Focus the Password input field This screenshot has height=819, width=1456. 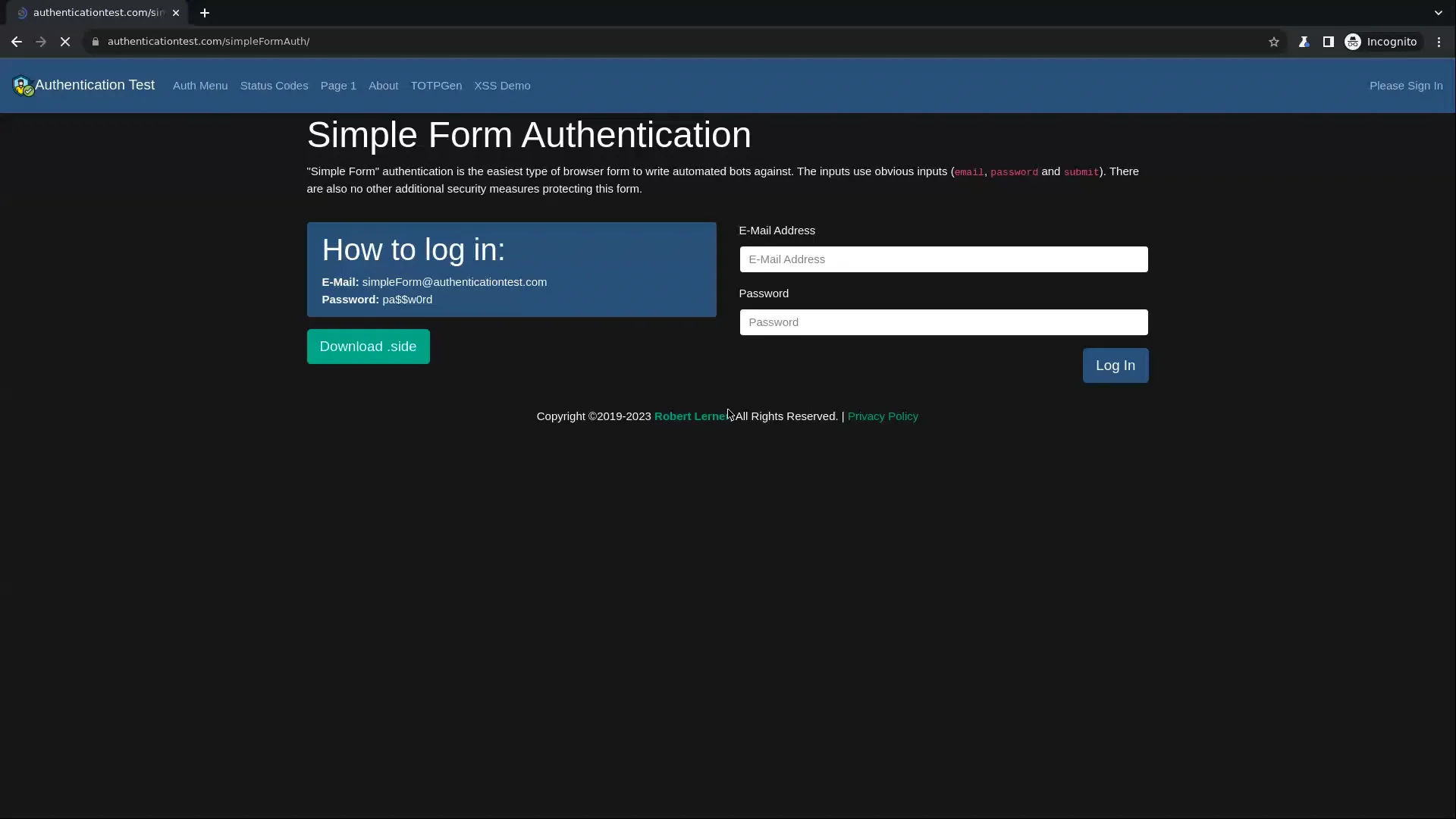(x=943, y=322)
